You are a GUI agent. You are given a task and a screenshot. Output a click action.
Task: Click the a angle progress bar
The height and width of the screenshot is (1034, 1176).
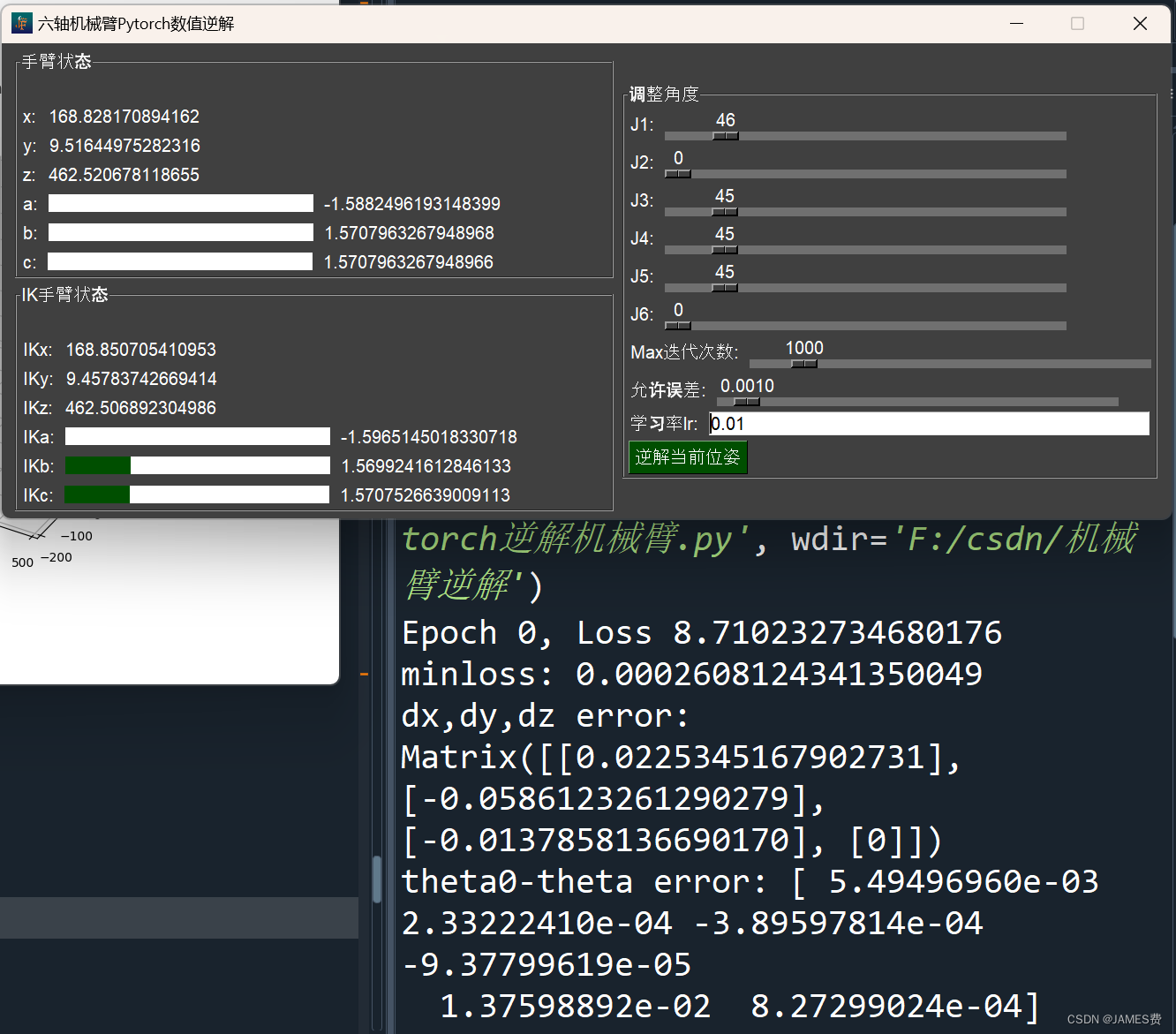[x=181, y=204]
